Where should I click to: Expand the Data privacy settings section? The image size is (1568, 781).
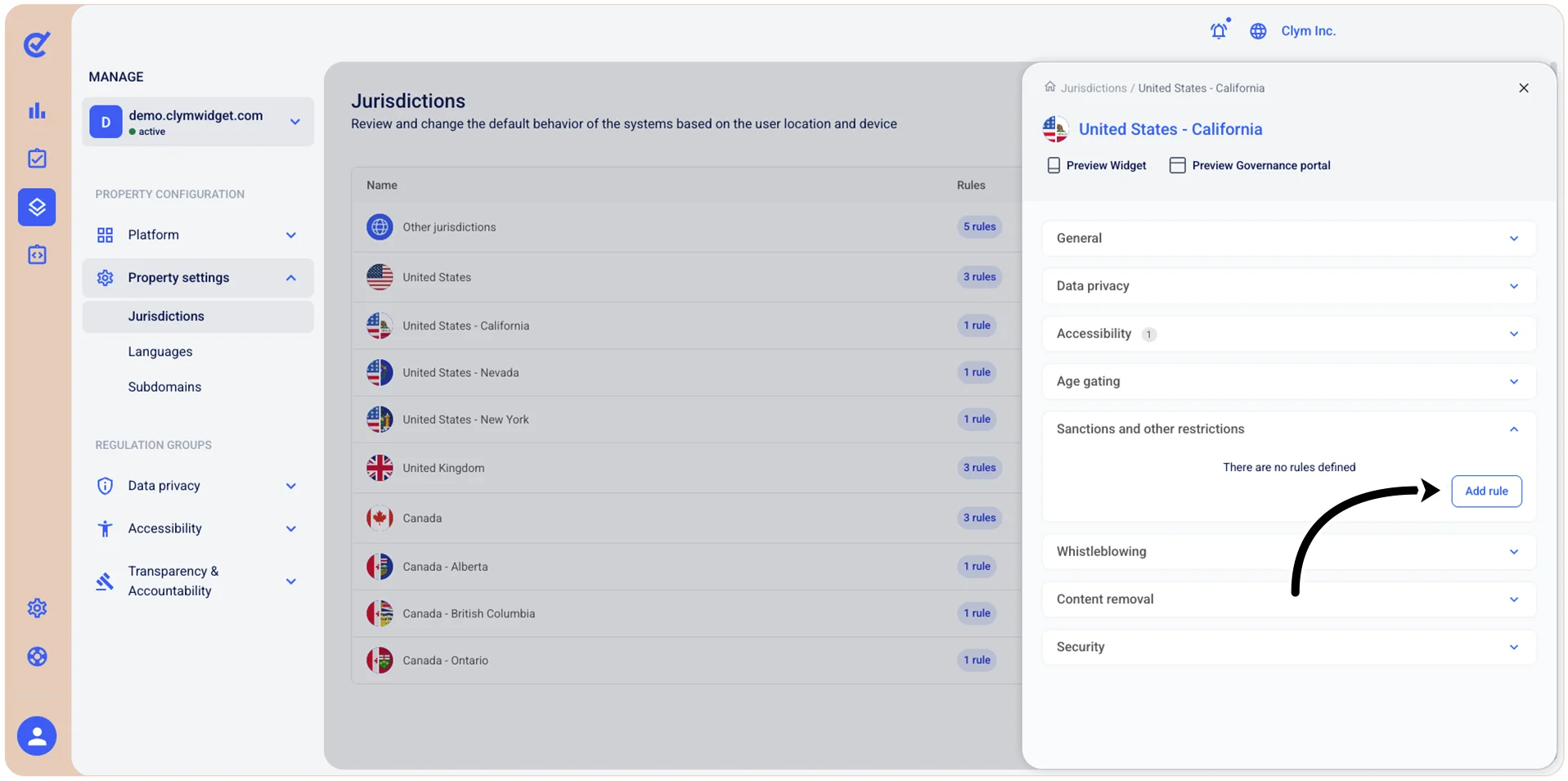[x=1288, y=286]
